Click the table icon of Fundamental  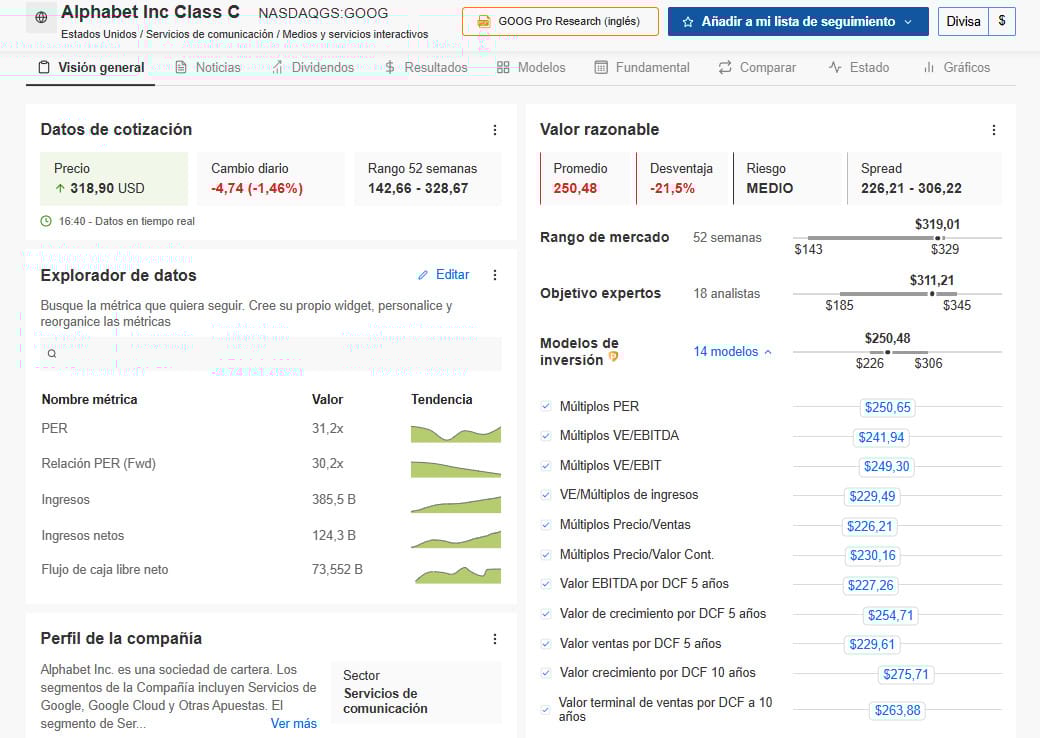(x=601, y=68)
